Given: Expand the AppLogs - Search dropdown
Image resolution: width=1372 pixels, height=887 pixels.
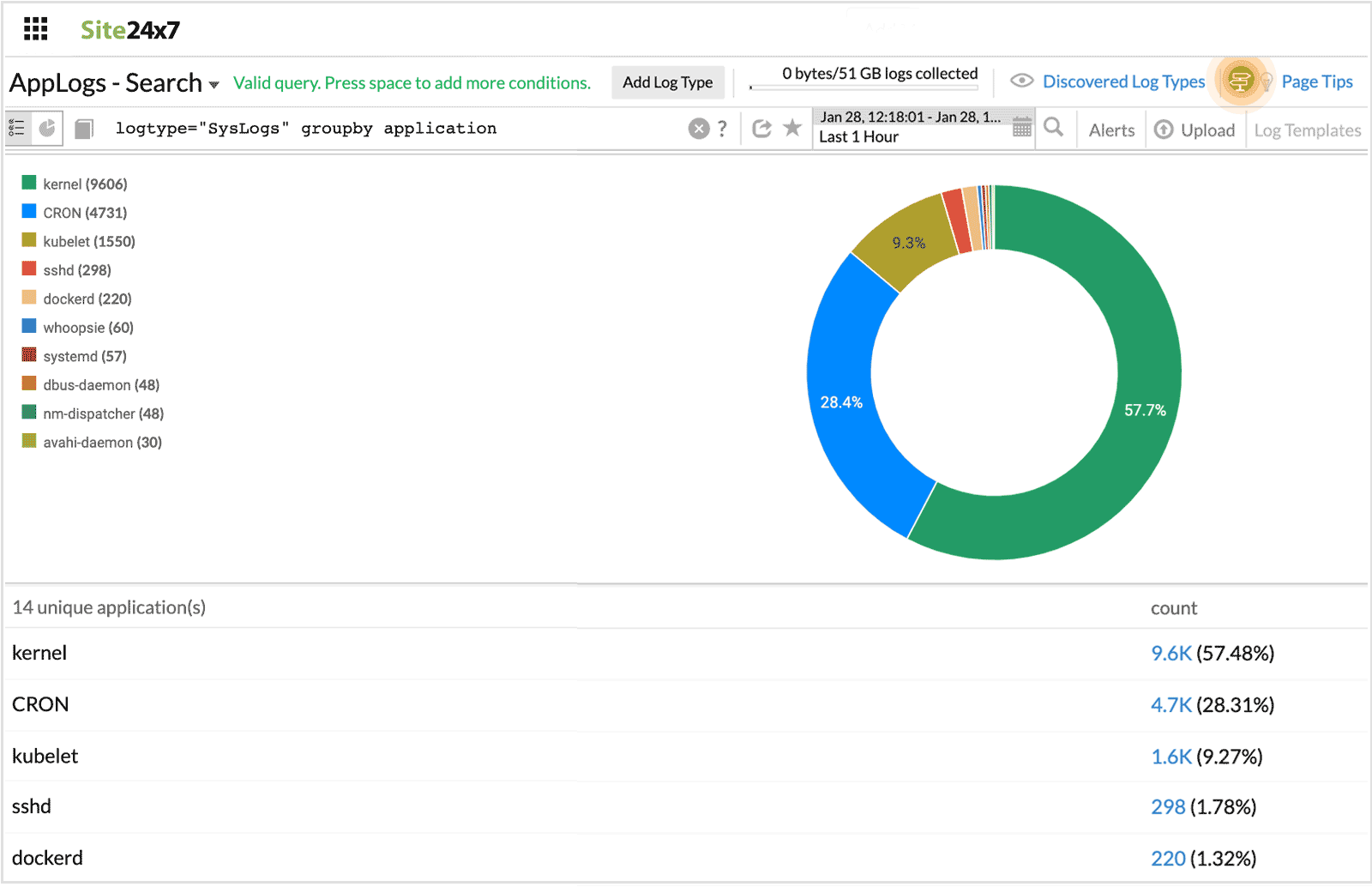Looking at the screenshot, I should pos(214,84).
